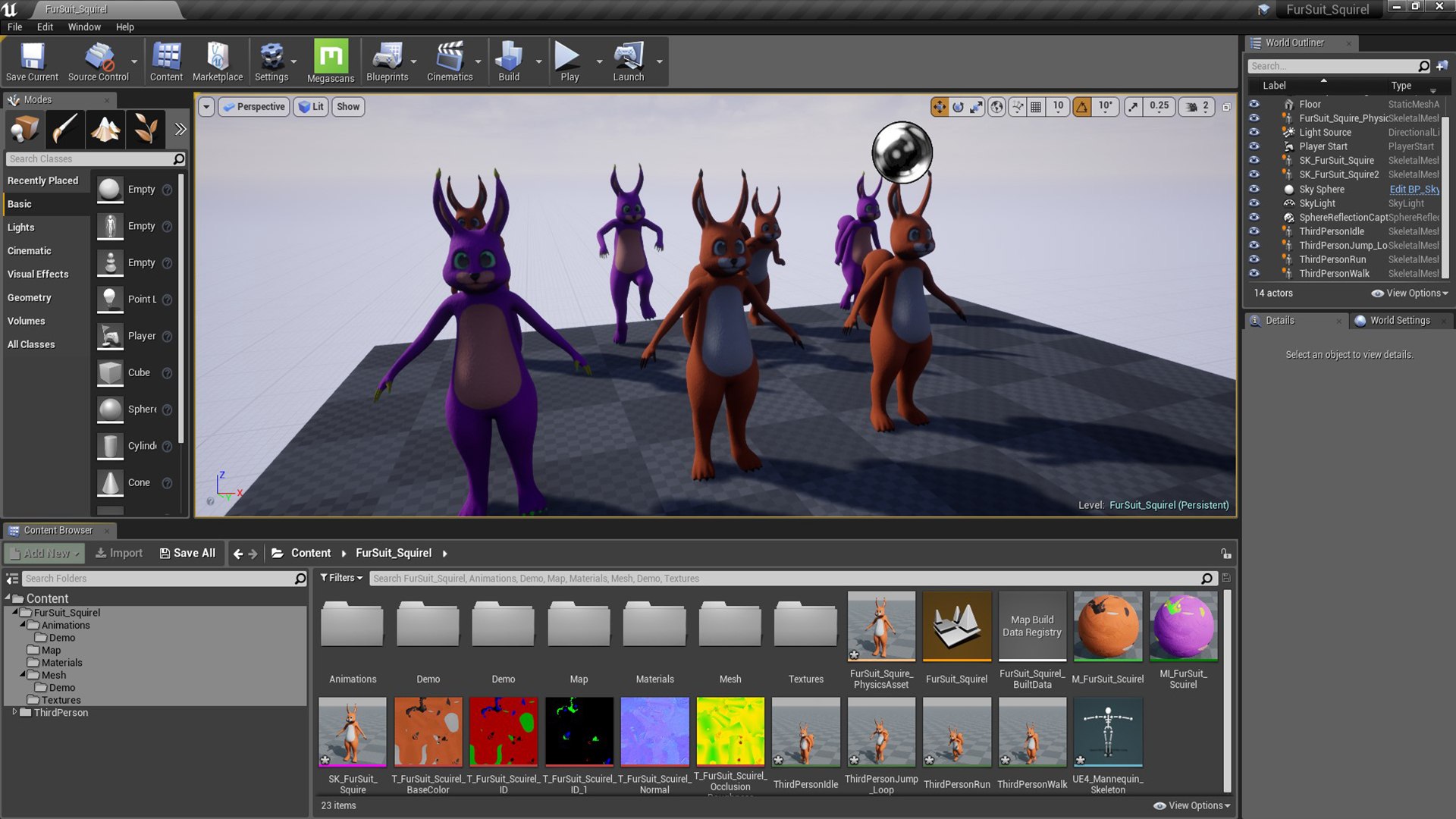Click the Launch toolbar icon

629,61
